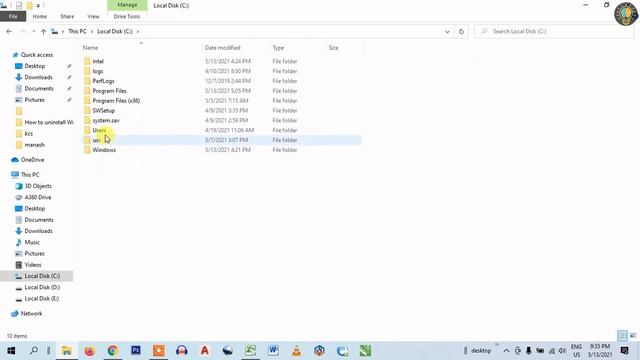Select Local Disk (C:) in sidebar

(42, 276)
